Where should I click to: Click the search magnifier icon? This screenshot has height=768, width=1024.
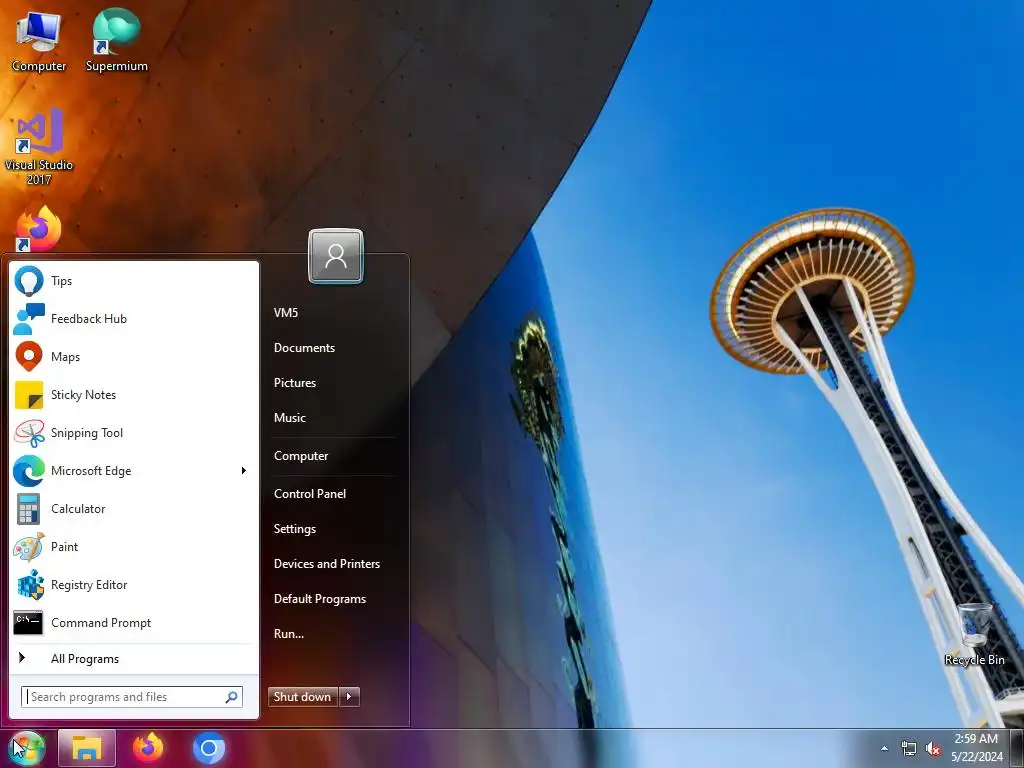click(231, 697)
